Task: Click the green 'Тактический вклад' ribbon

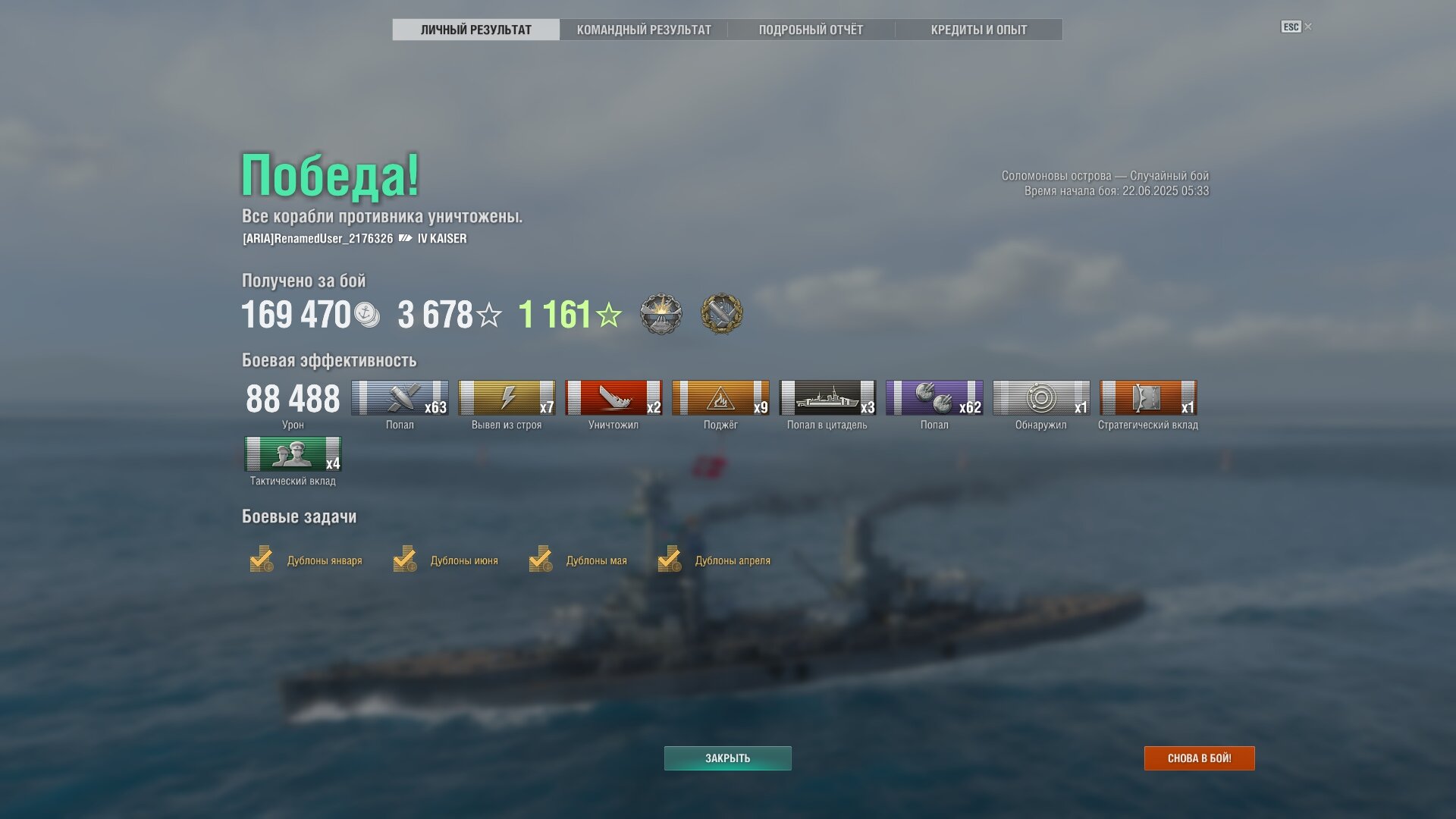Action: pos(293,454)
